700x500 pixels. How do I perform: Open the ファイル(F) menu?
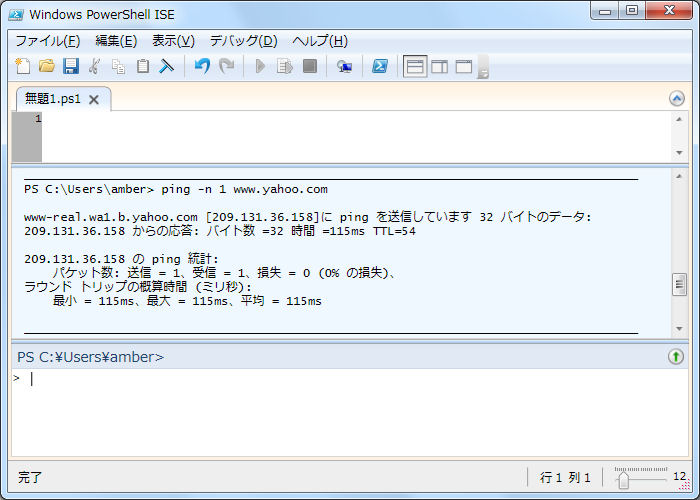[47, 41]
